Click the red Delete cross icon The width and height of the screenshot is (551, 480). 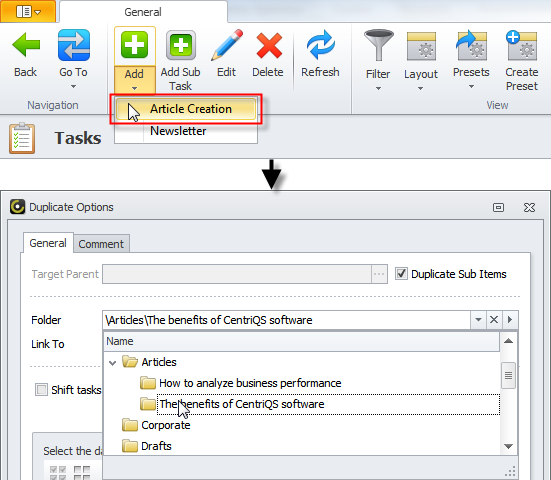(x=269, y=46)
